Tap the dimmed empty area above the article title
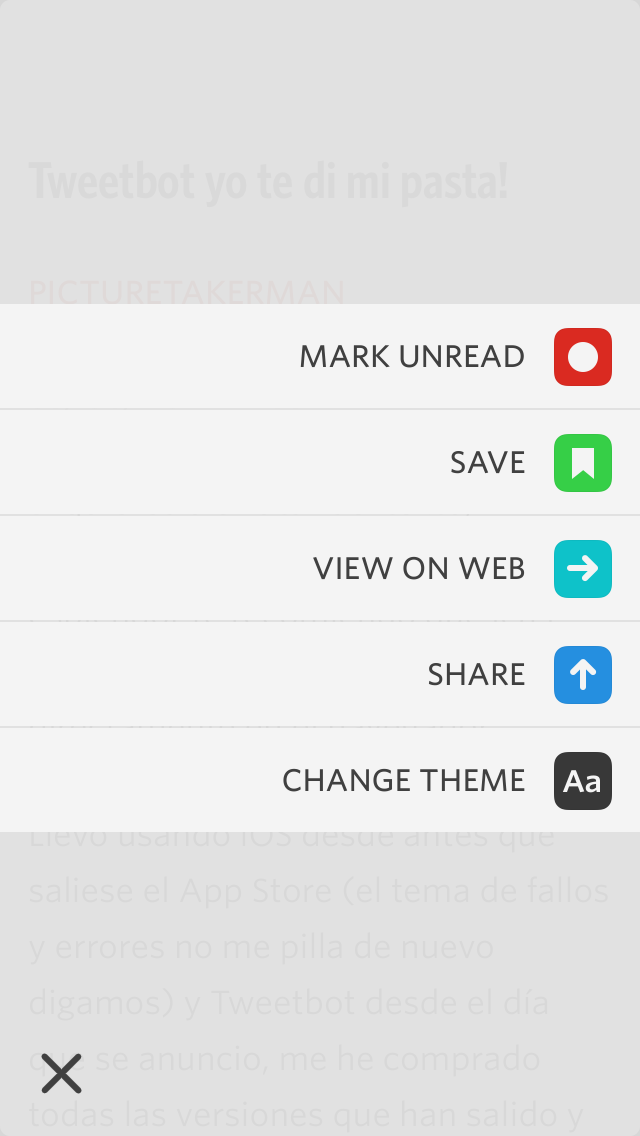 [320, 70]
